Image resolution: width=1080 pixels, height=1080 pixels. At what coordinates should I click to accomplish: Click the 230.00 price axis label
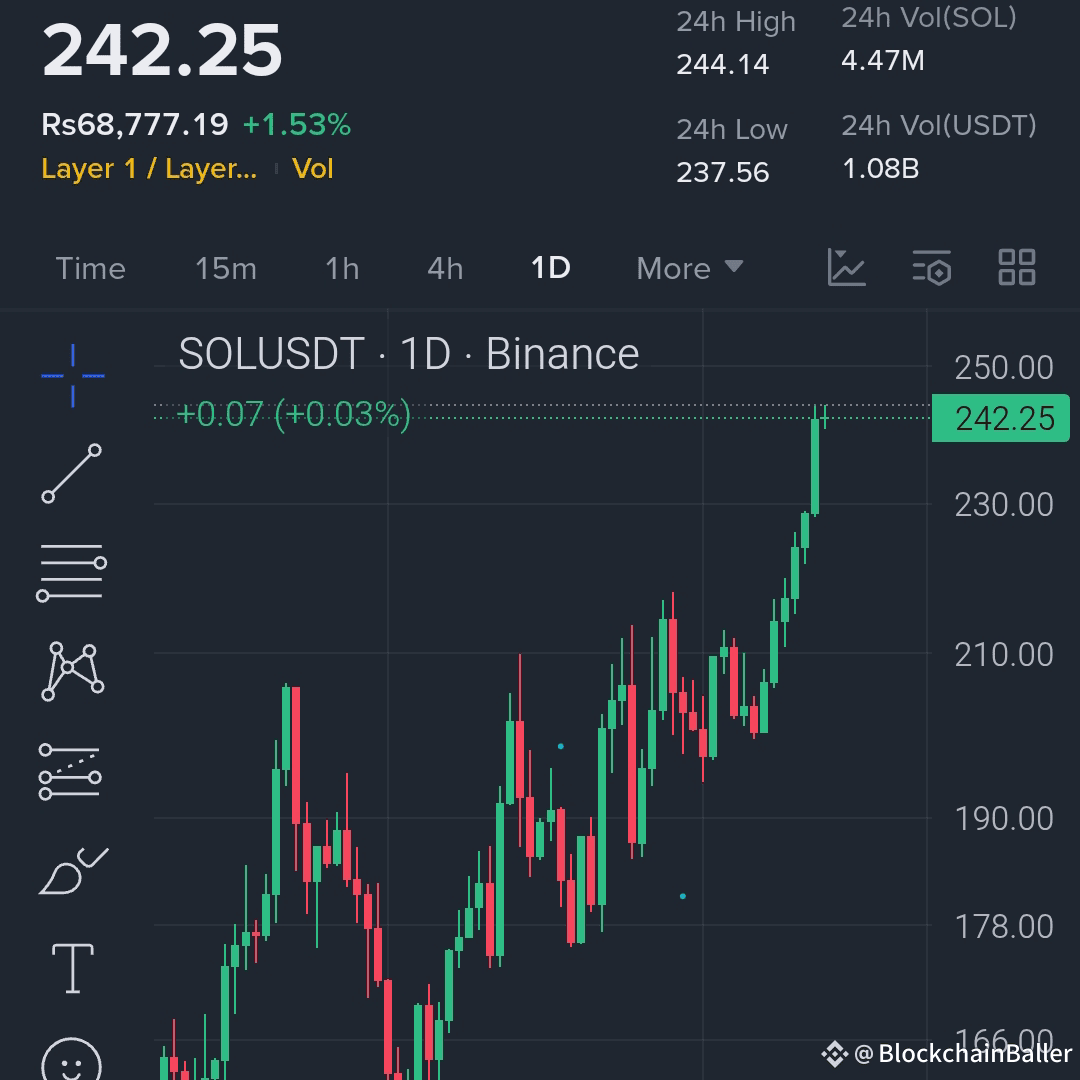pos(1004,505)
